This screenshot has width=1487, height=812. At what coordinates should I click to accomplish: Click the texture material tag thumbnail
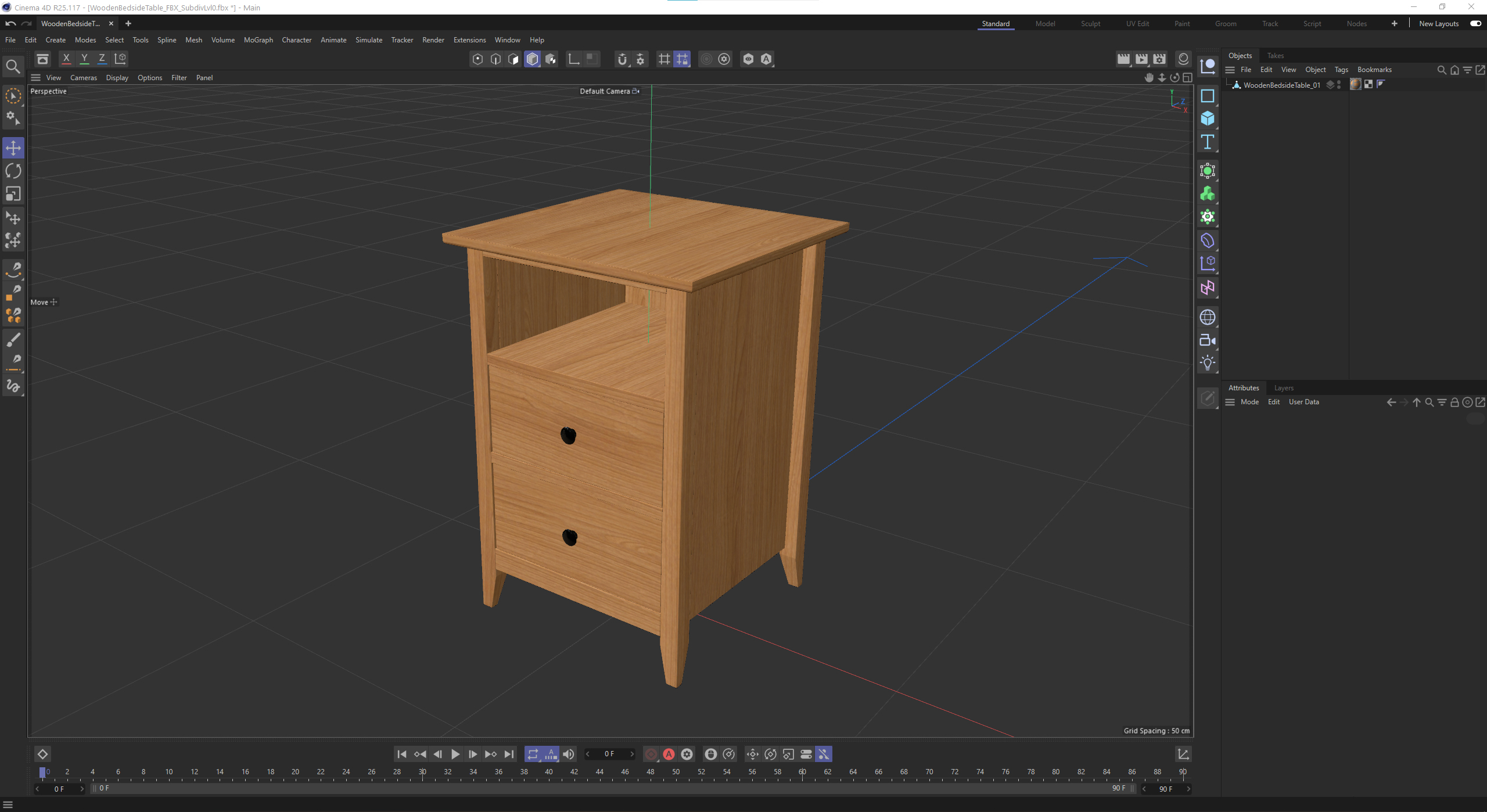[x=1355, y=85]
